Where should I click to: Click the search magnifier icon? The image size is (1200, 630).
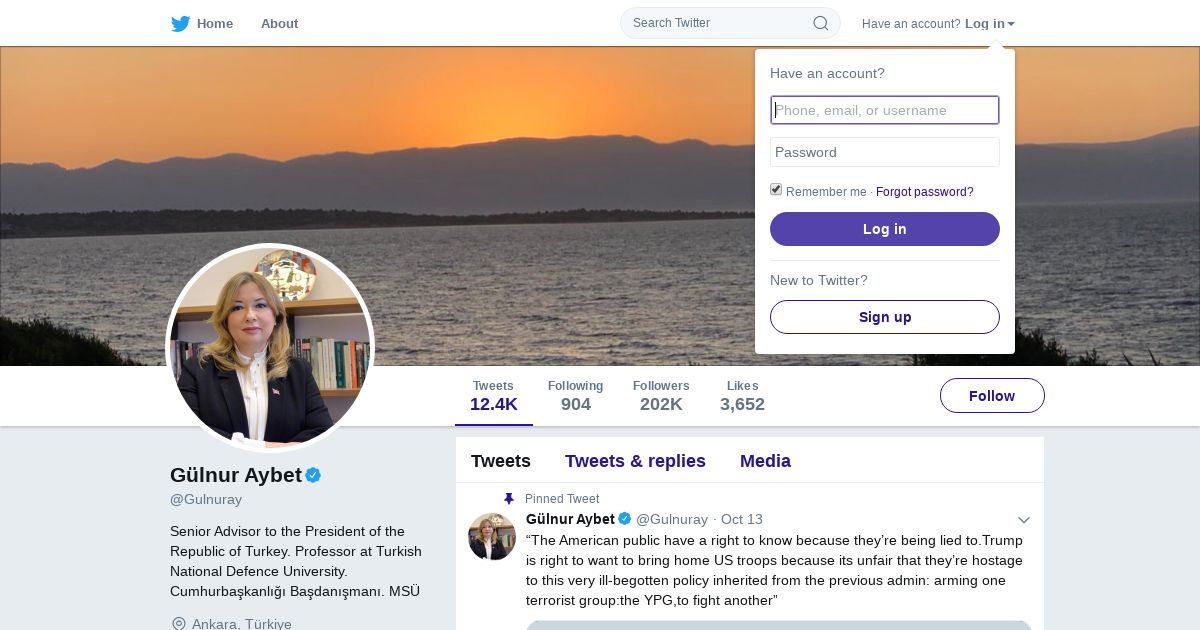[x=820, y=23]
